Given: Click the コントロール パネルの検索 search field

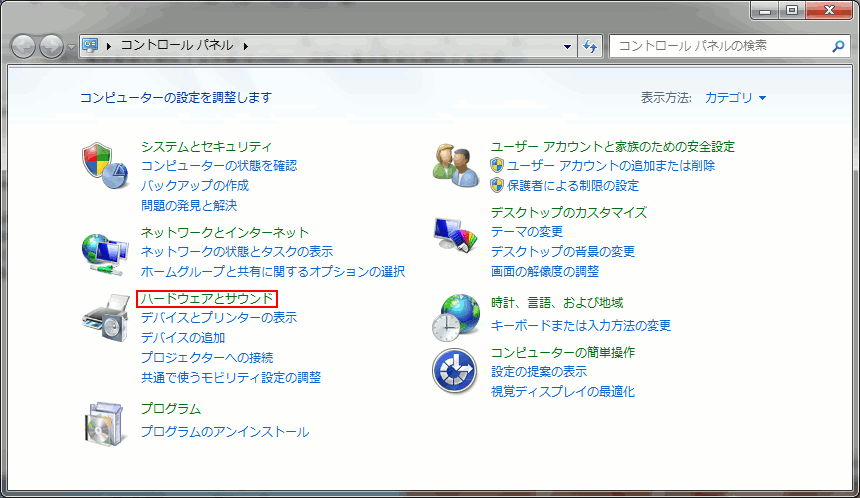Looking at the screenshot, I should [720, 46].
